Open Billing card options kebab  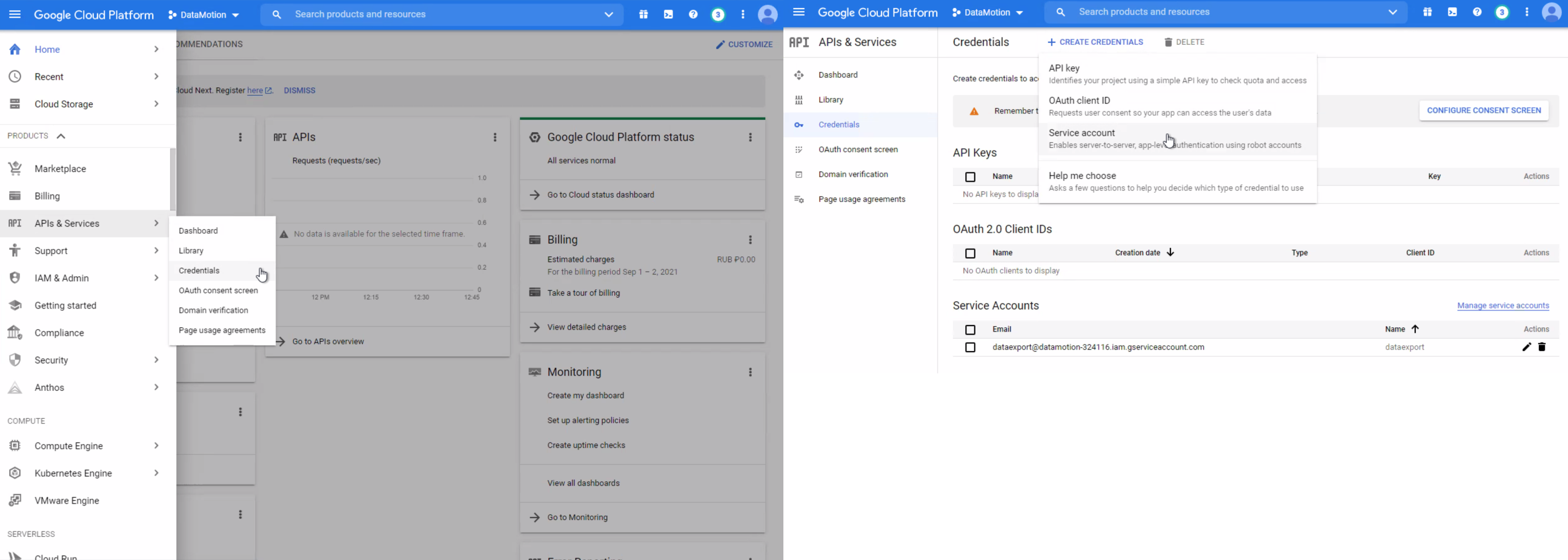(750, 240)
